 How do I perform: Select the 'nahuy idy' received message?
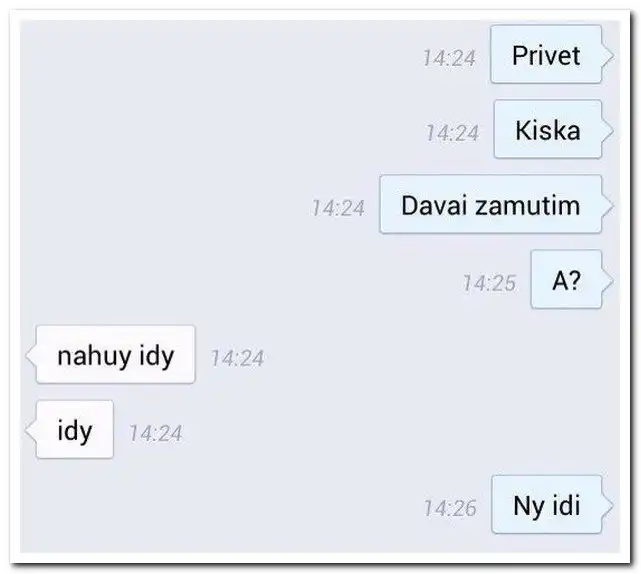click(x=116, y=355)
